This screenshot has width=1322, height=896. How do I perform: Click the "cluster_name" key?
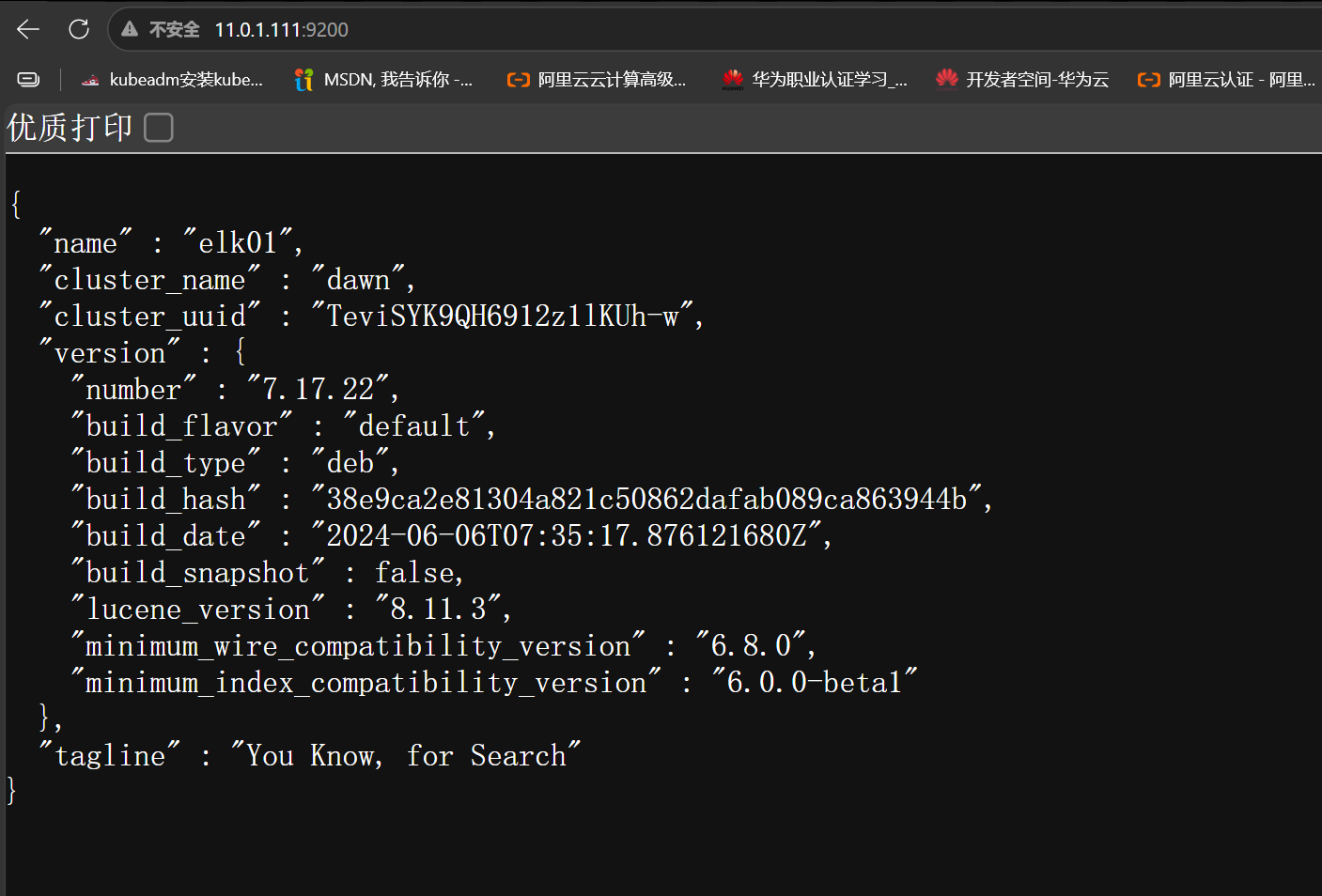(149, 280)
